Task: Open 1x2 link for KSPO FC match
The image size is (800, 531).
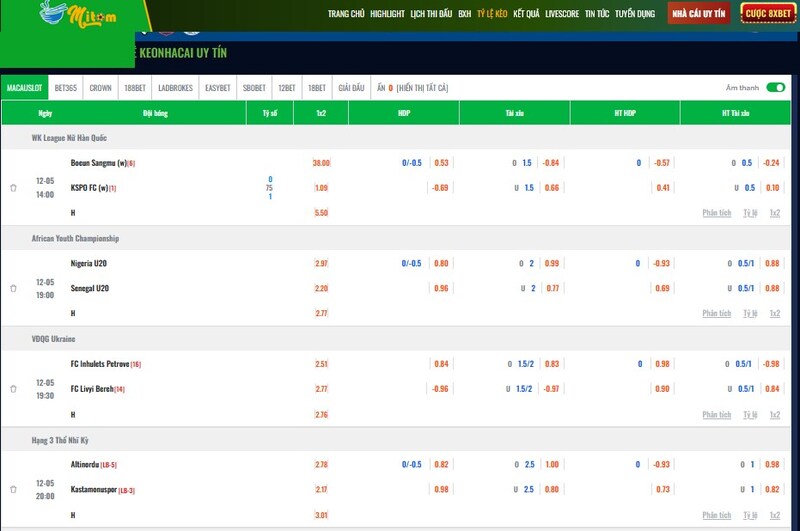Action: coord(774,213)
